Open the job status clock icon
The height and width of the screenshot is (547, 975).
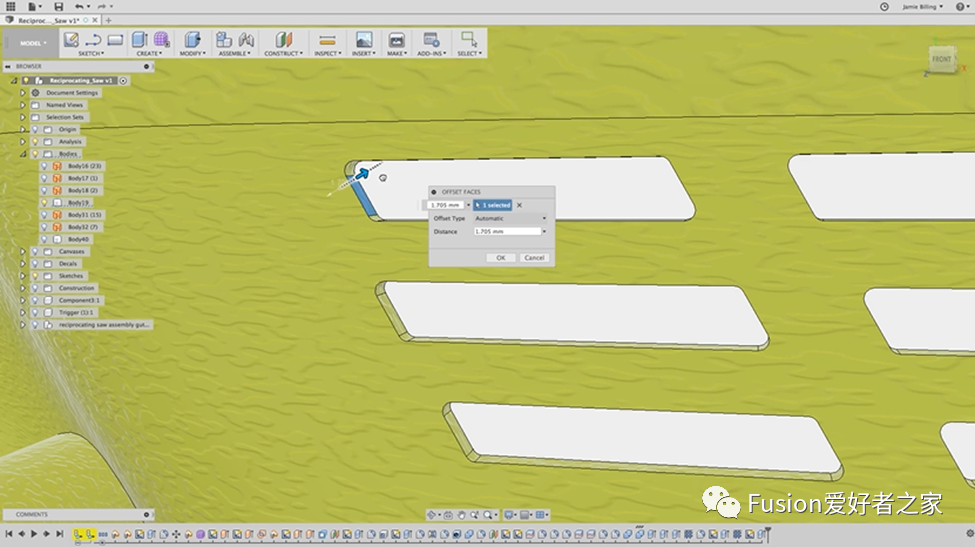(884, 6)
